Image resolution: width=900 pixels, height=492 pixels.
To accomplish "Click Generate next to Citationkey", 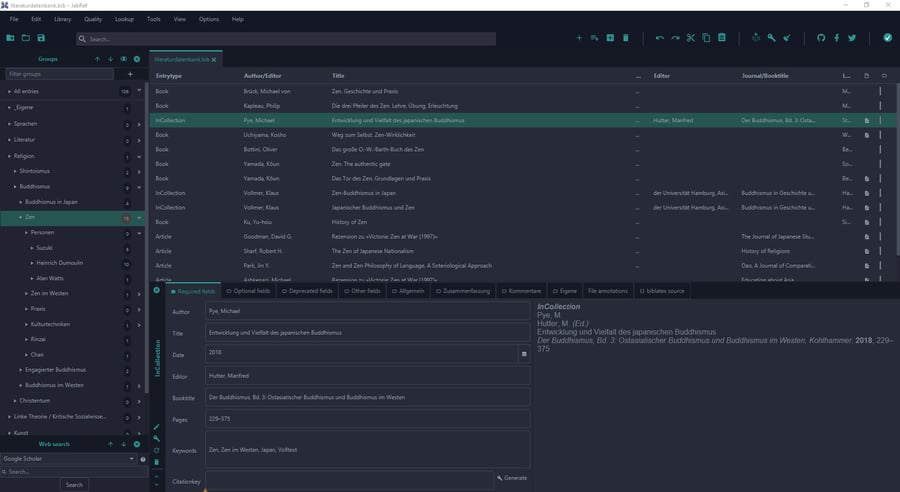I will 512,478.
